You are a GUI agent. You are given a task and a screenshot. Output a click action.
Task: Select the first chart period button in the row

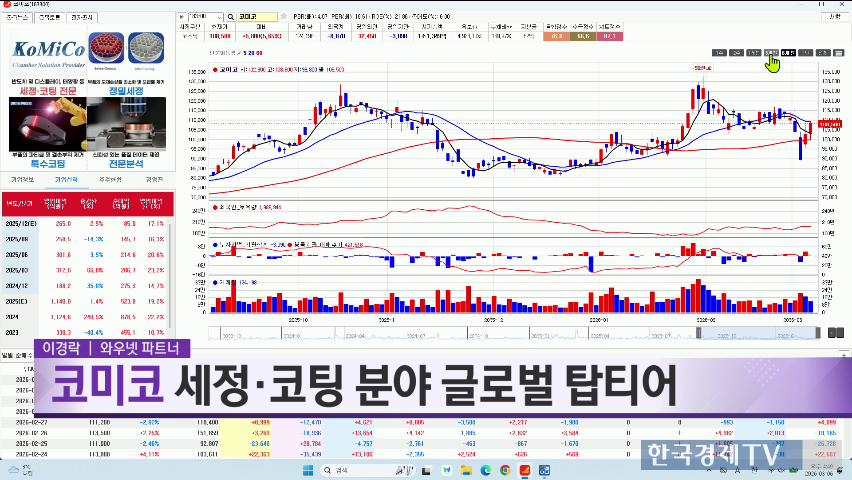pyautogui.click(x=718, y=52)
